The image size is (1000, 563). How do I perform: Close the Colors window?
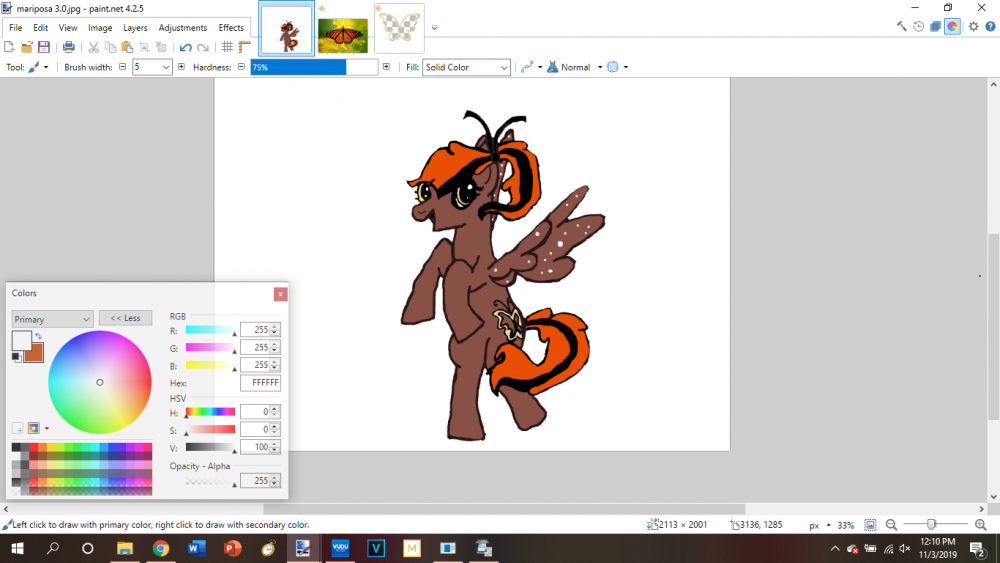coord(280,294)
